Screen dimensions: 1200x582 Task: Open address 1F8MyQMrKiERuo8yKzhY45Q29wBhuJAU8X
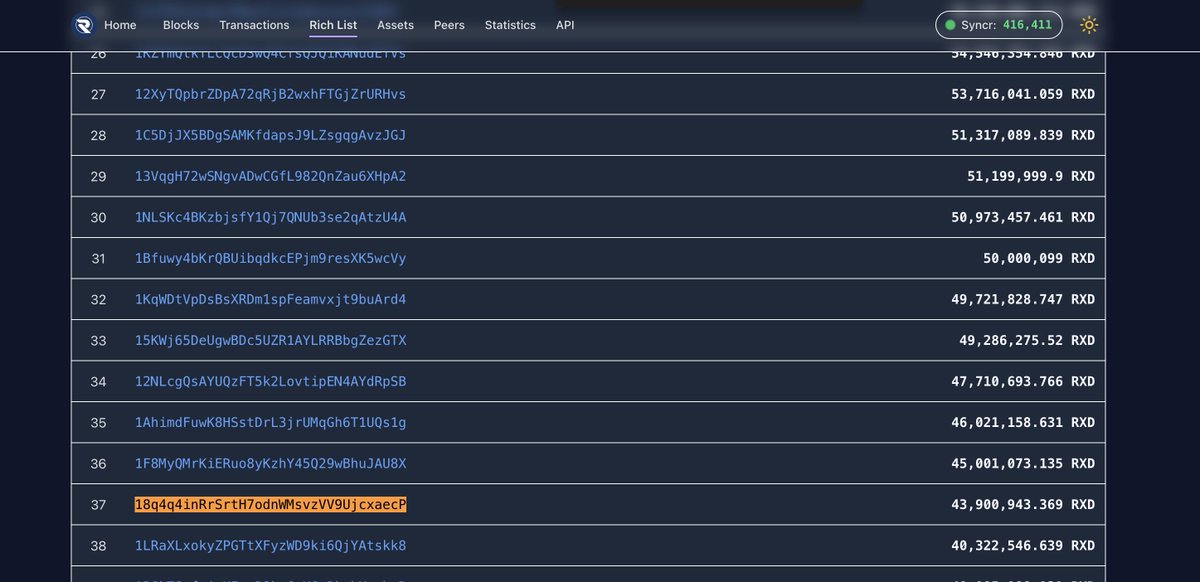point(270,463)
